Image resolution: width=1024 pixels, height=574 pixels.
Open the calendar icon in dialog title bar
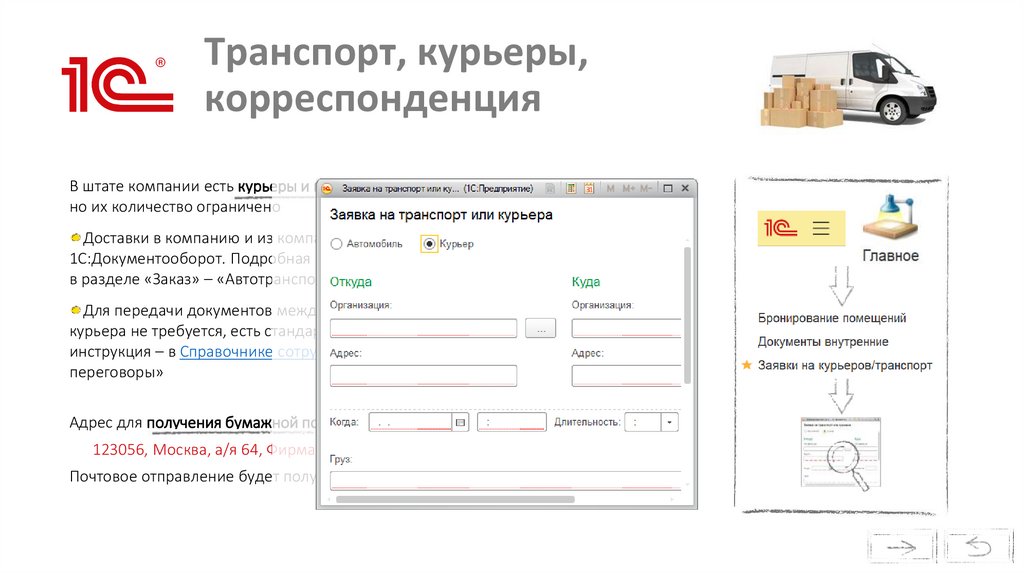click(589, 188)
